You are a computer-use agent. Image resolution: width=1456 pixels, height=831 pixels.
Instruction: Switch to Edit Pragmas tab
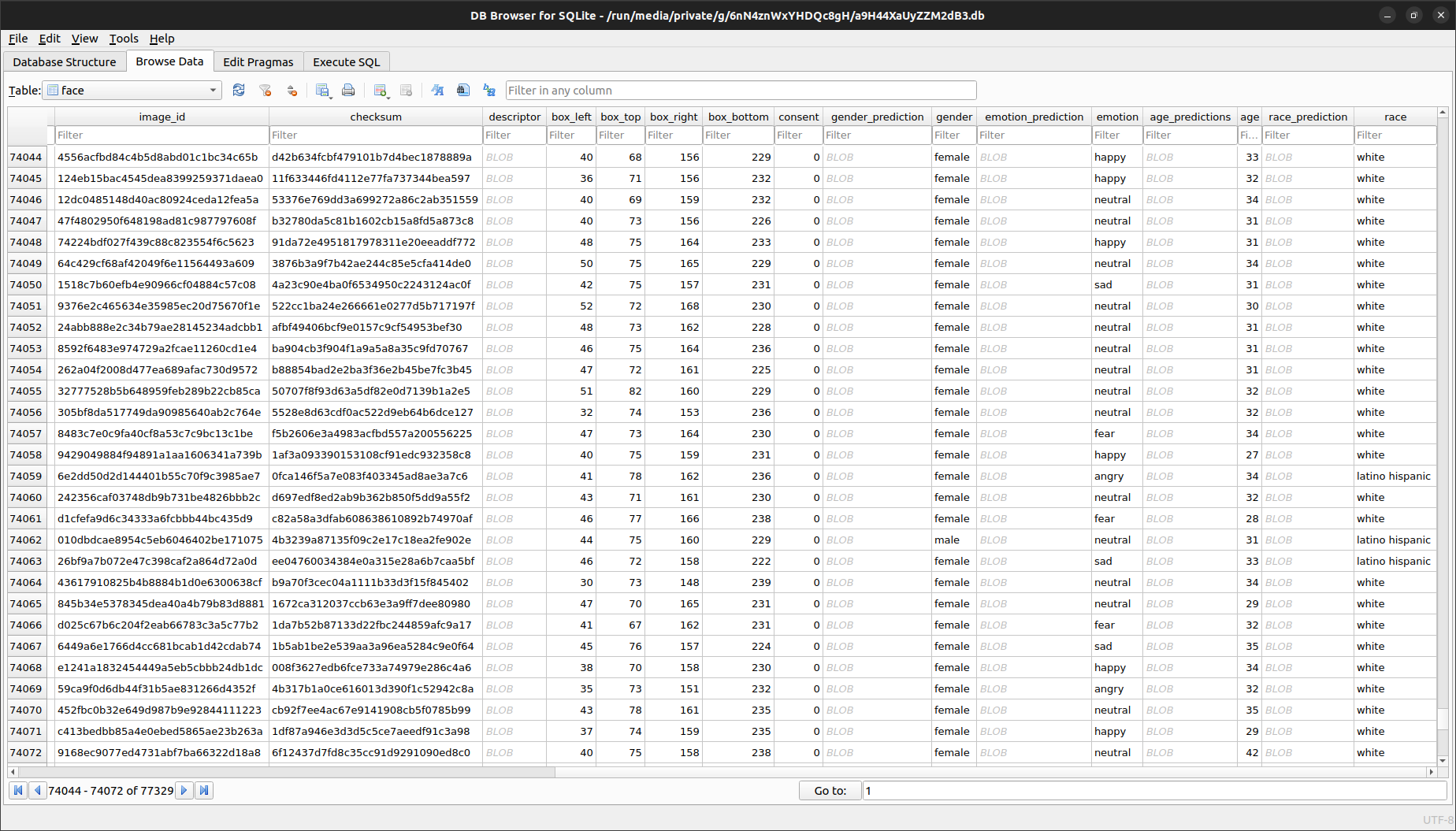click(258, 62)
